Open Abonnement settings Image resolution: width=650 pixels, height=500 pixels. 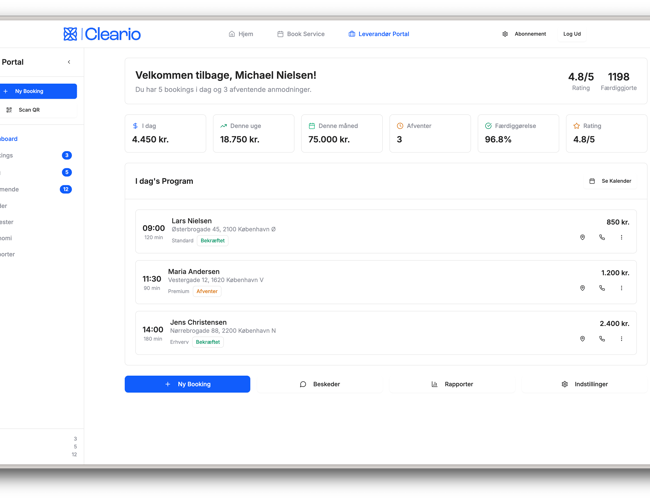point(524,34)
